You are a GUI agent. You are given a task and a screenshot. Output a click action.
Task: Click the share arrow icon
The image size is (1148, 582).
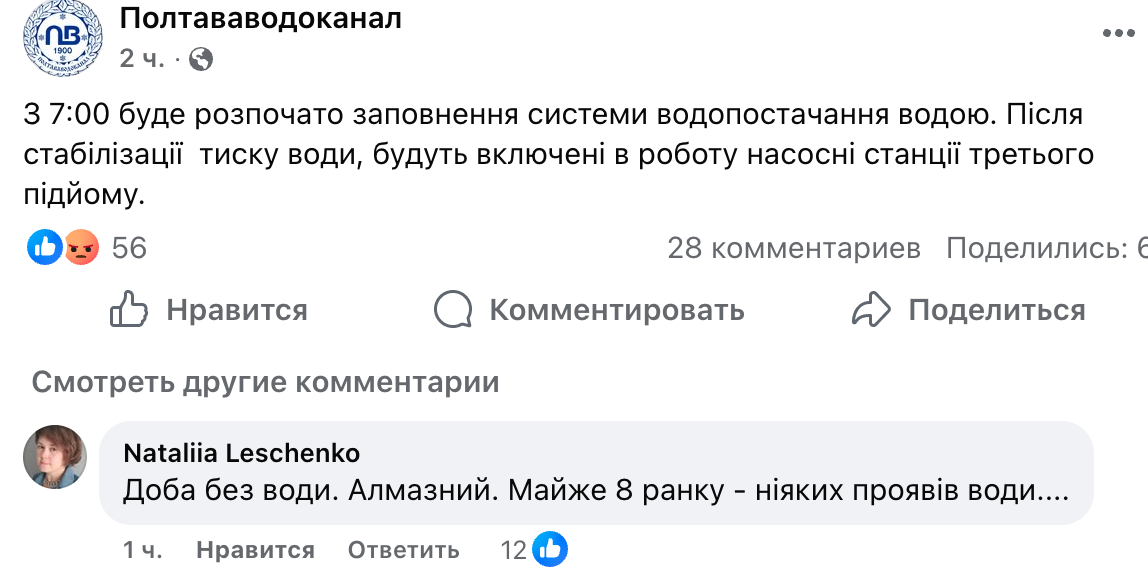pyautogui.click(x=870, y=311)
